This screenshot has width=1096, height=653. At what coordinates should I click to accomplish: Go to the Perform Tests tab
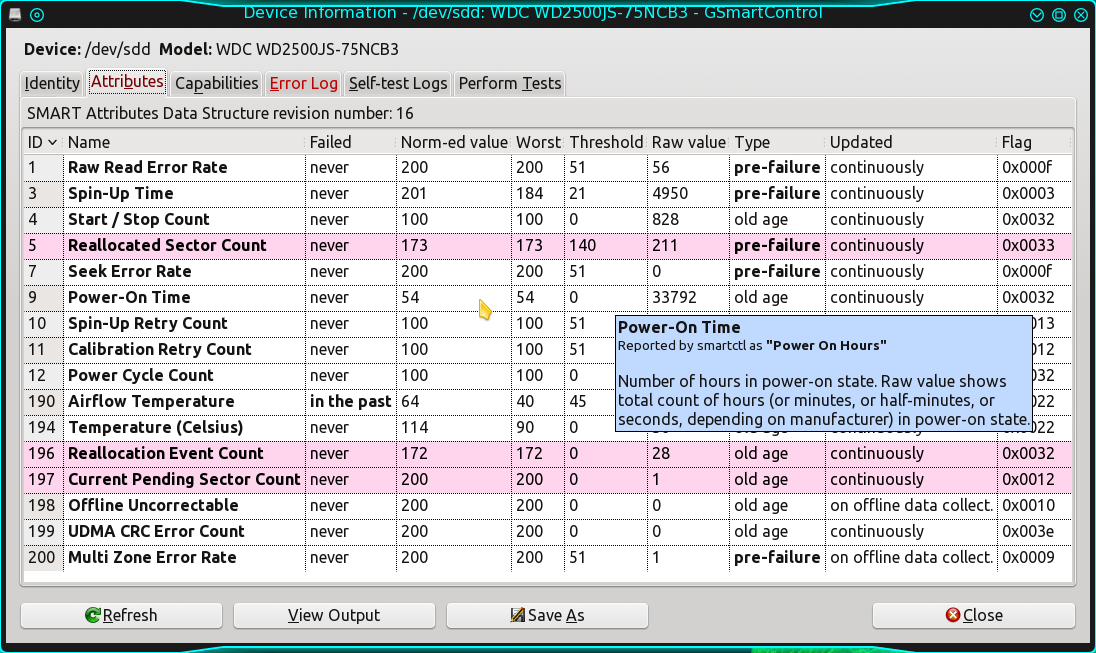tap(510, 83)
